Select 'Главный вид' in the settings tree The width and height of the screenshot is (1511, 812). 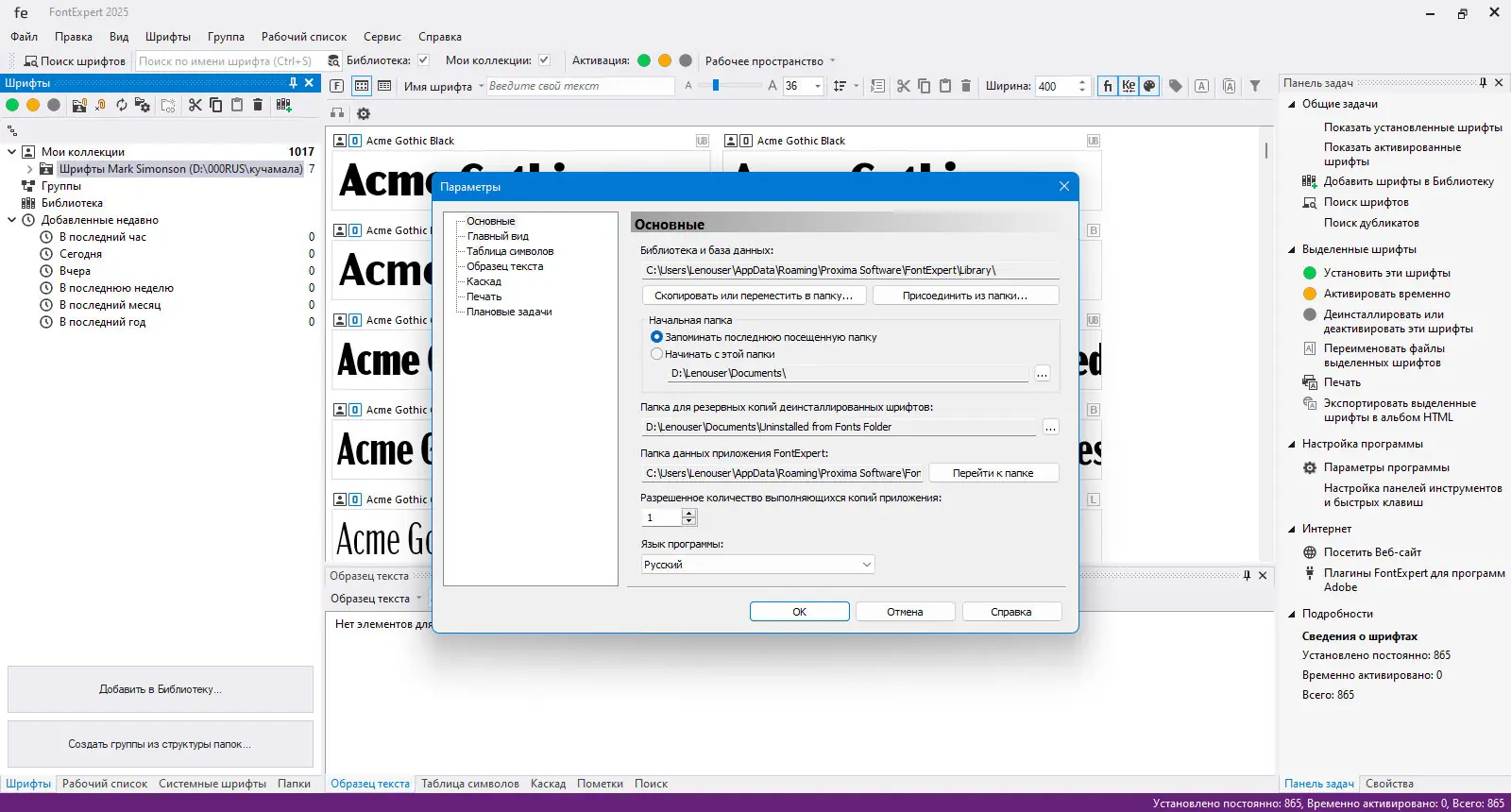498,236
